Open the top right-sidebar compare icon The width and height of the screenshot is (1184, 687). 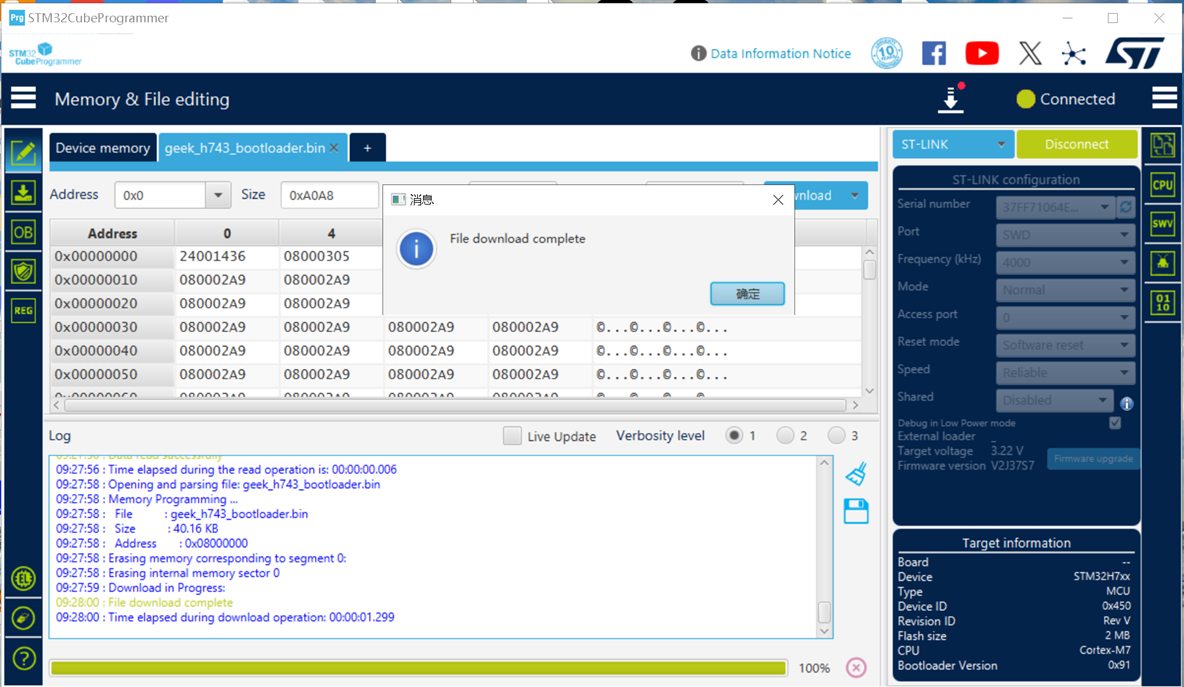coord(1163,145)
